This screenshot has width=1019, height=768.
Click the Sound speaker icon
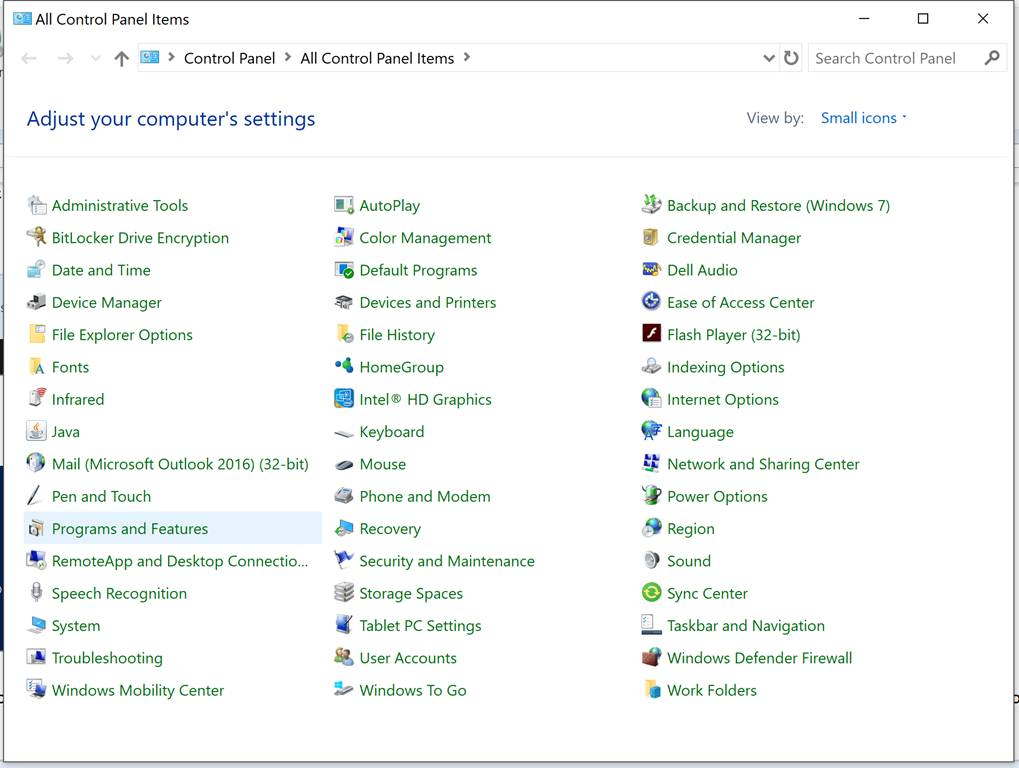[x=651, y=560]
